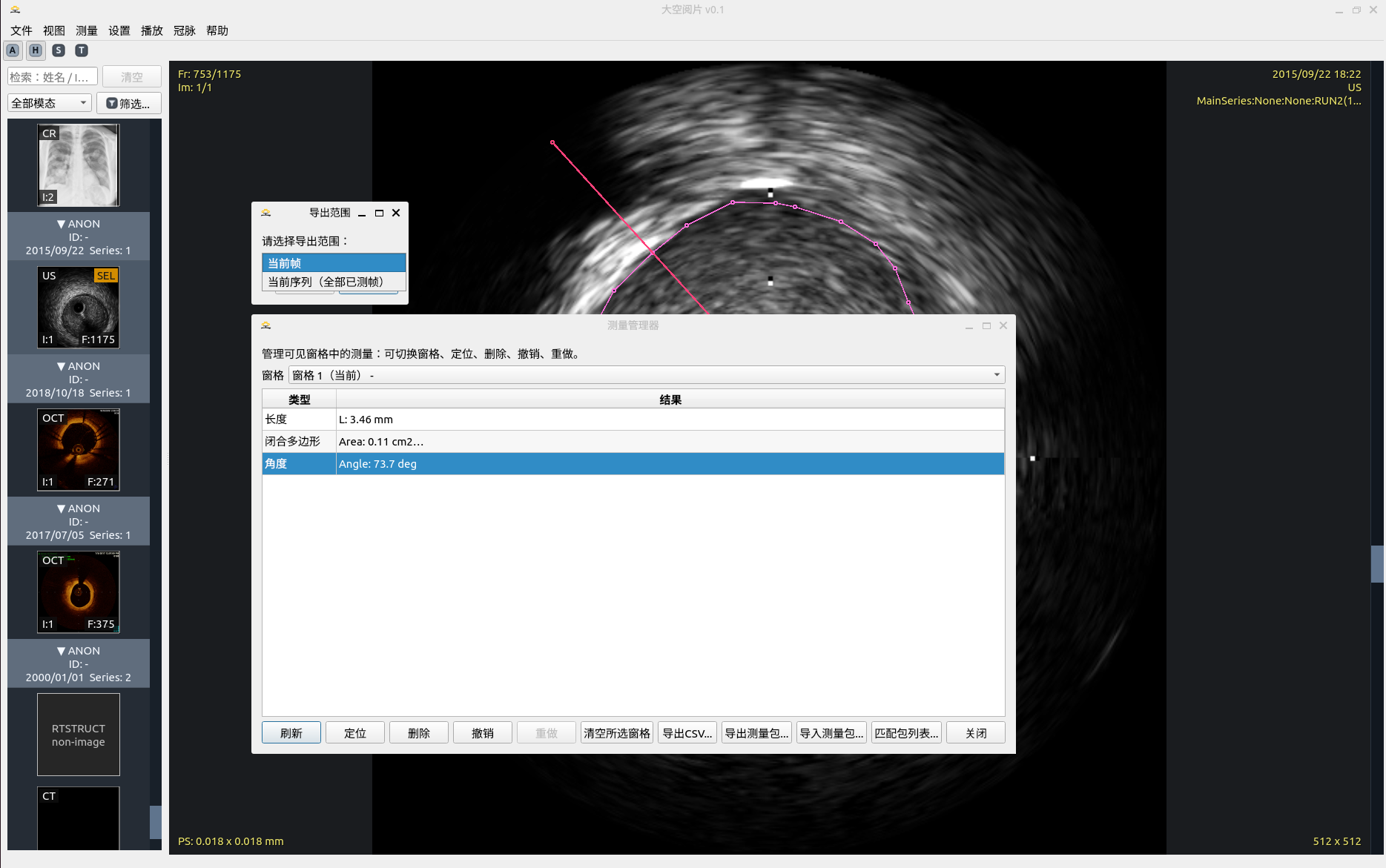Open the 测量 menu
Image resolution: width=1386 pixels, height=868 pixels.
(86, 30)
